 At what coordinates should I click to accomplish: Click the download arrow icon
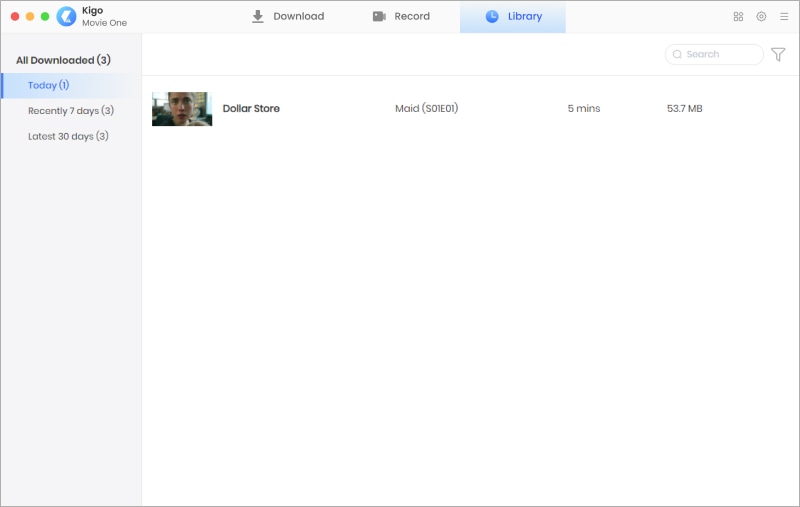coord(258,16)
